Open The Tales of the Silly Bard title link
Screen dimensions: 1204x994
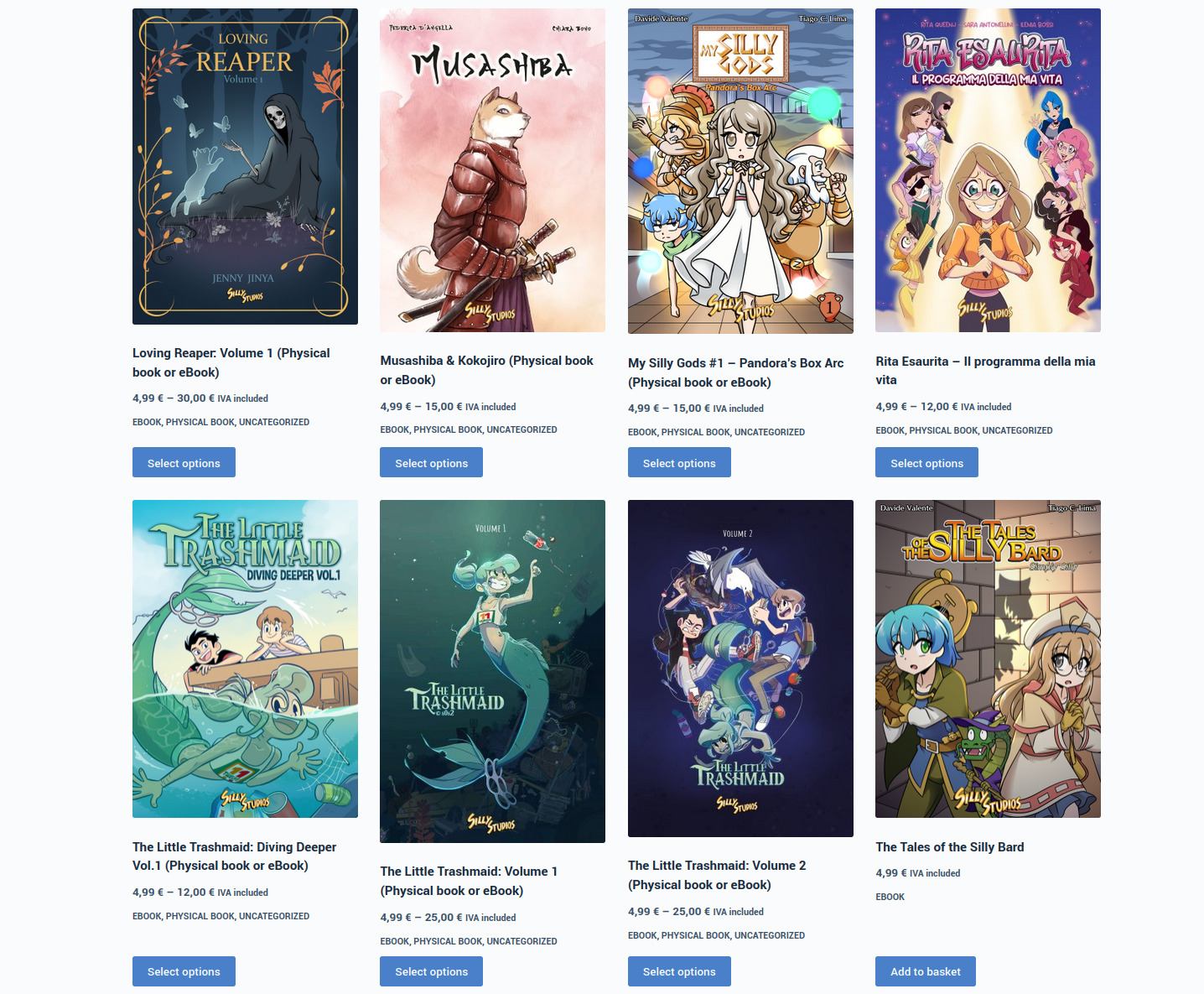950,847
